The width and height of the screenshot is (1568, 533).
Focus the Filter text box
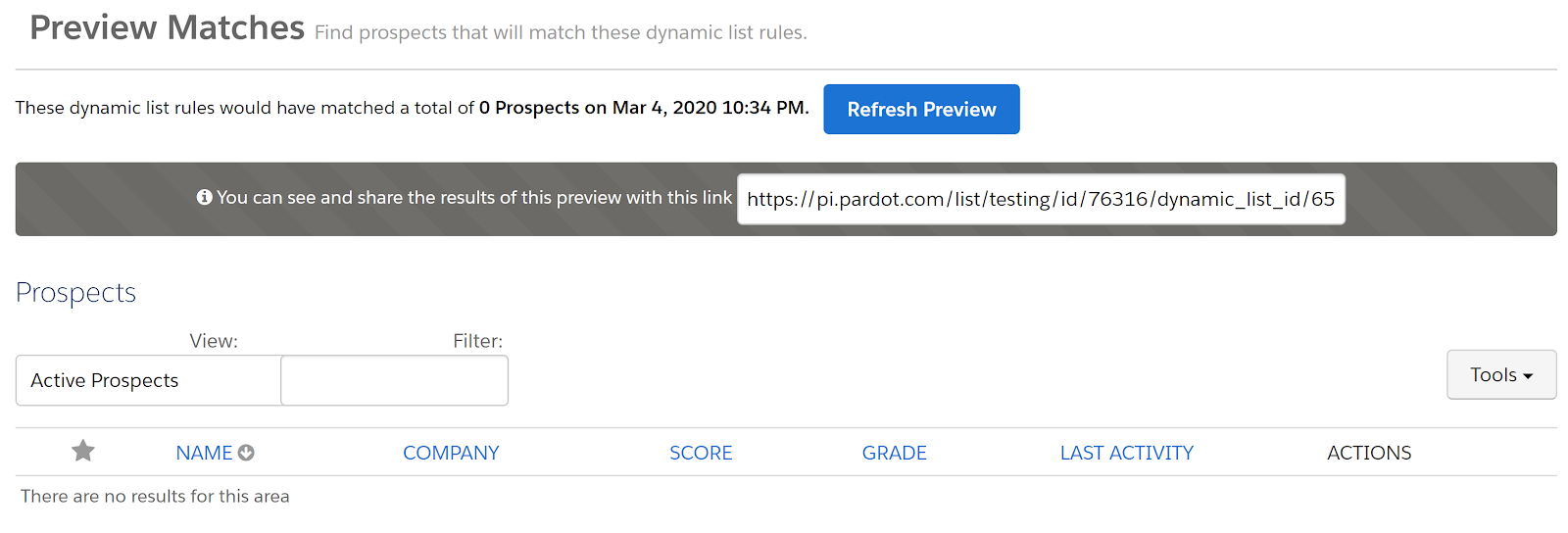tap(394, 380)
